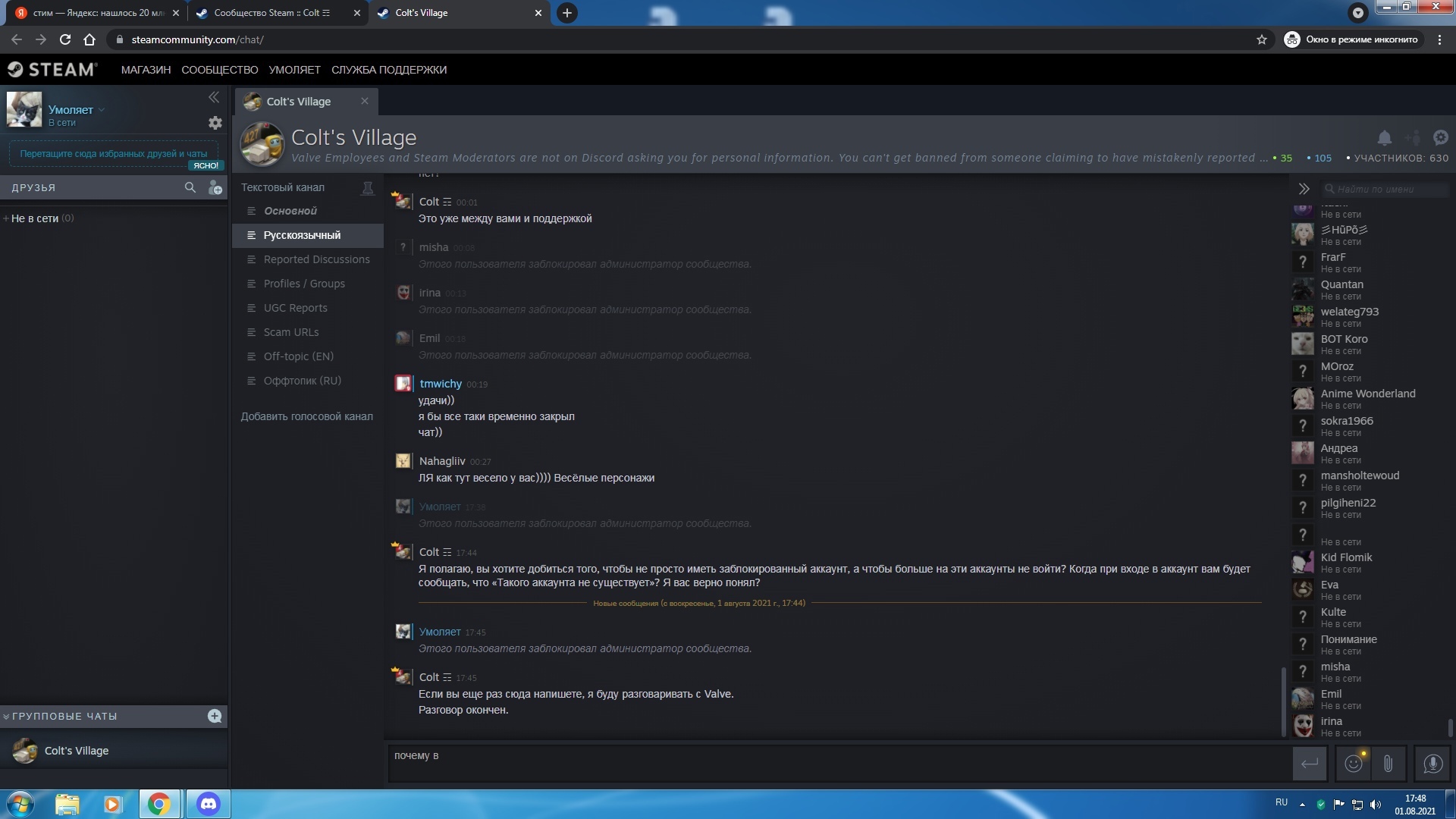
Task: Click the settings gear icon
Action: (x=214, y=122)
